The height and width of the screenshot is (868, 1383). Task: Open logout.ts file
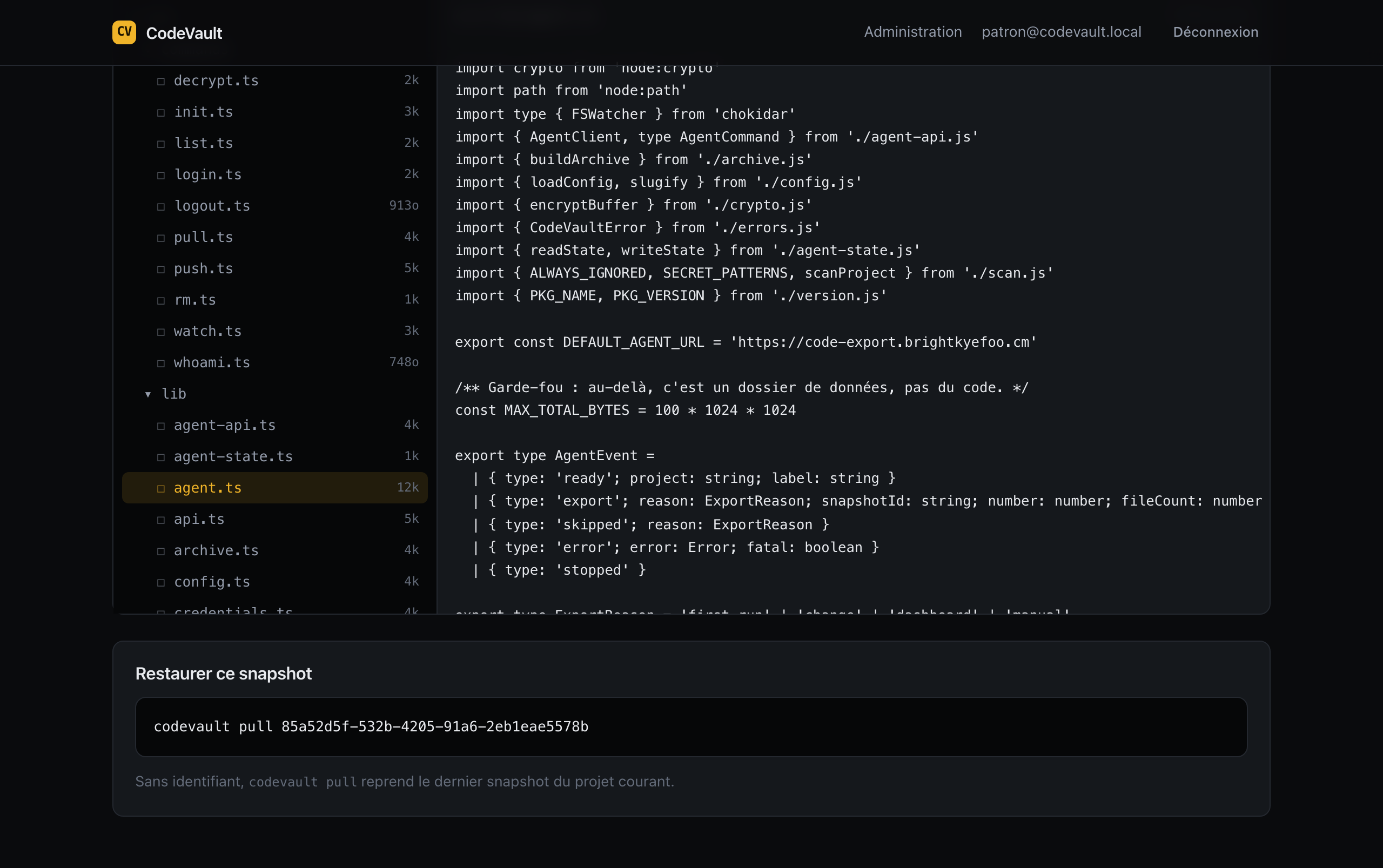[x=275, y=205]
